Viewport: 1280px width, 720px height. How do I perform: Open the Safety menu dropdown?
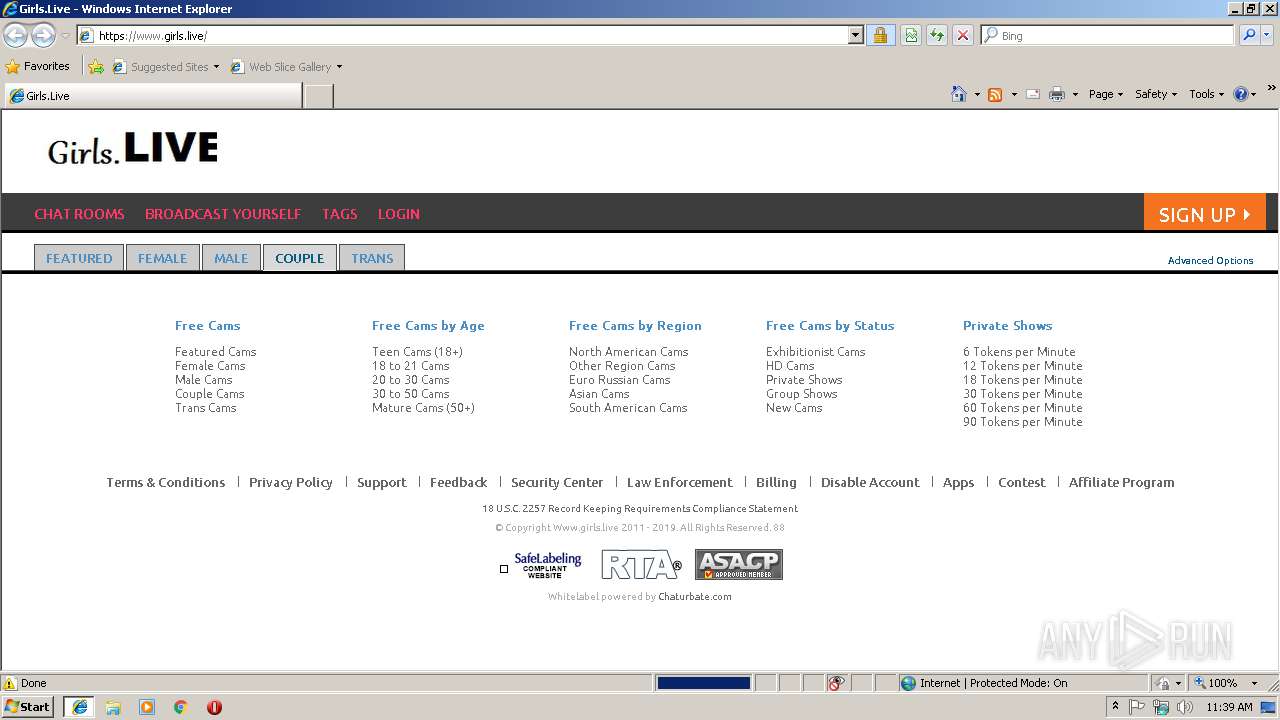pos(1156,94)
